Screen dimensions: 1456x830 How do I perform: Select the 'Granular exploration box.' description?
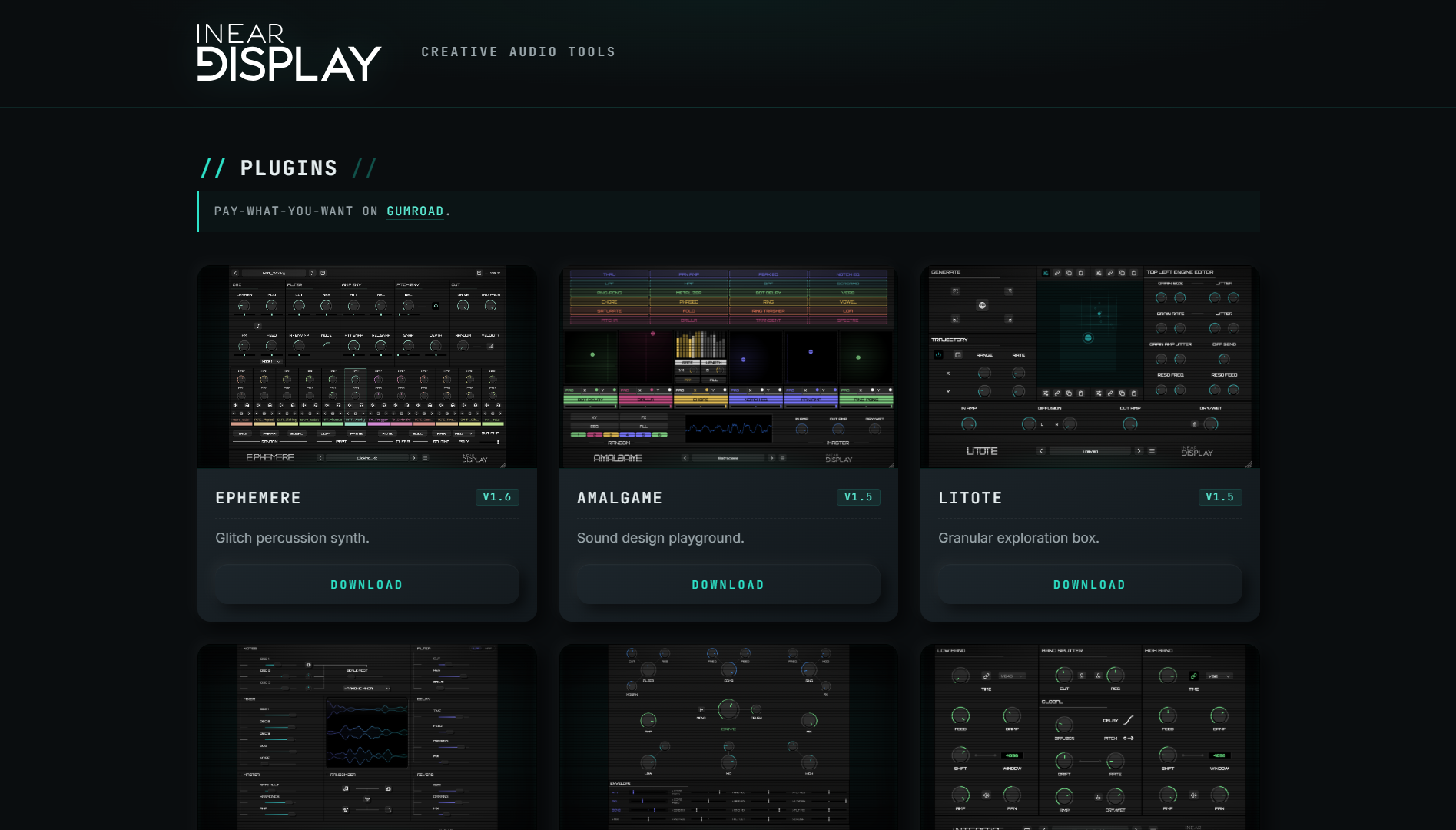point(1019,538)
